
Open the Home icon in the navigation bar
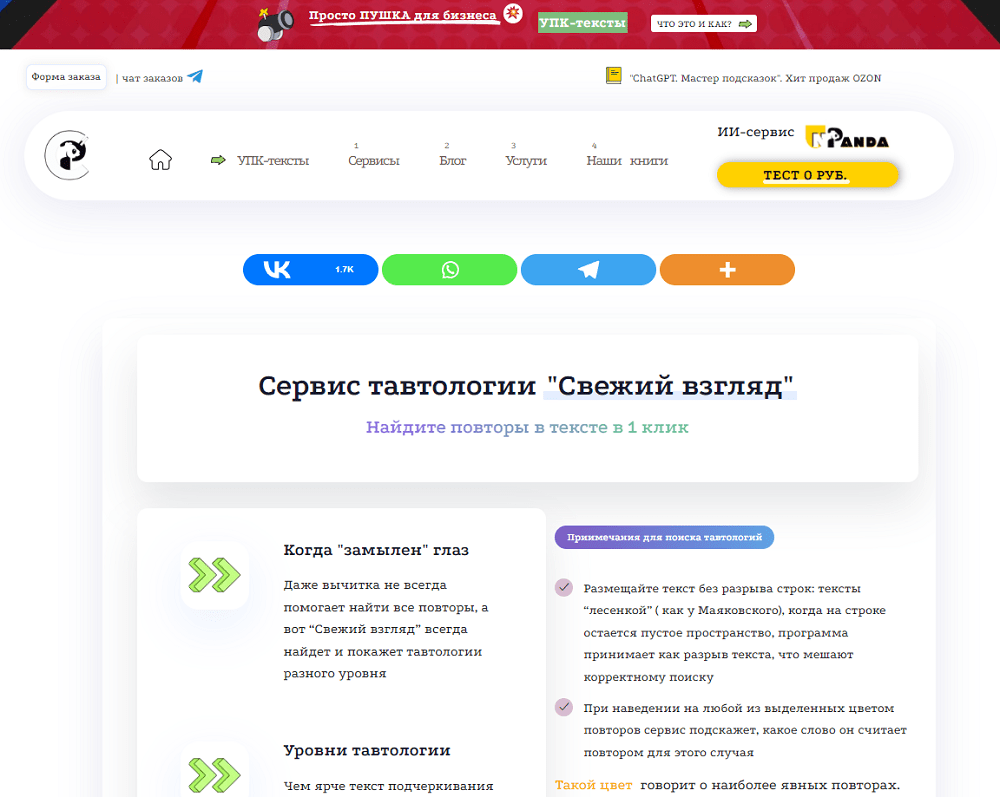pos(161,159)
